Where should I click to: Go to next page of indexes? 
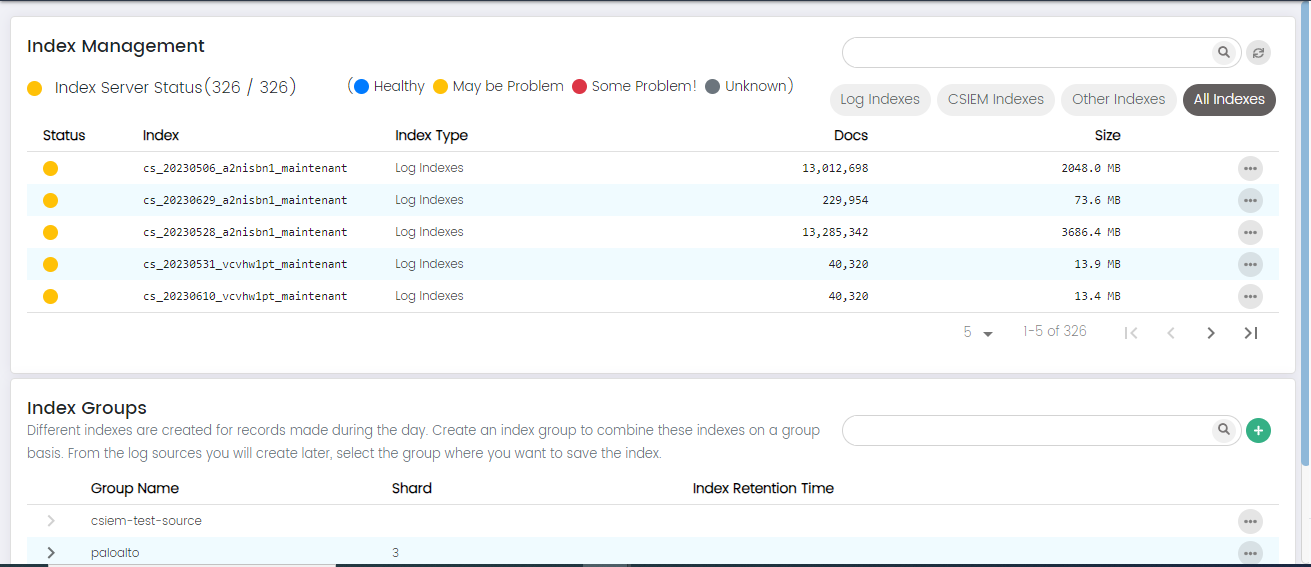coord(1210,333)
